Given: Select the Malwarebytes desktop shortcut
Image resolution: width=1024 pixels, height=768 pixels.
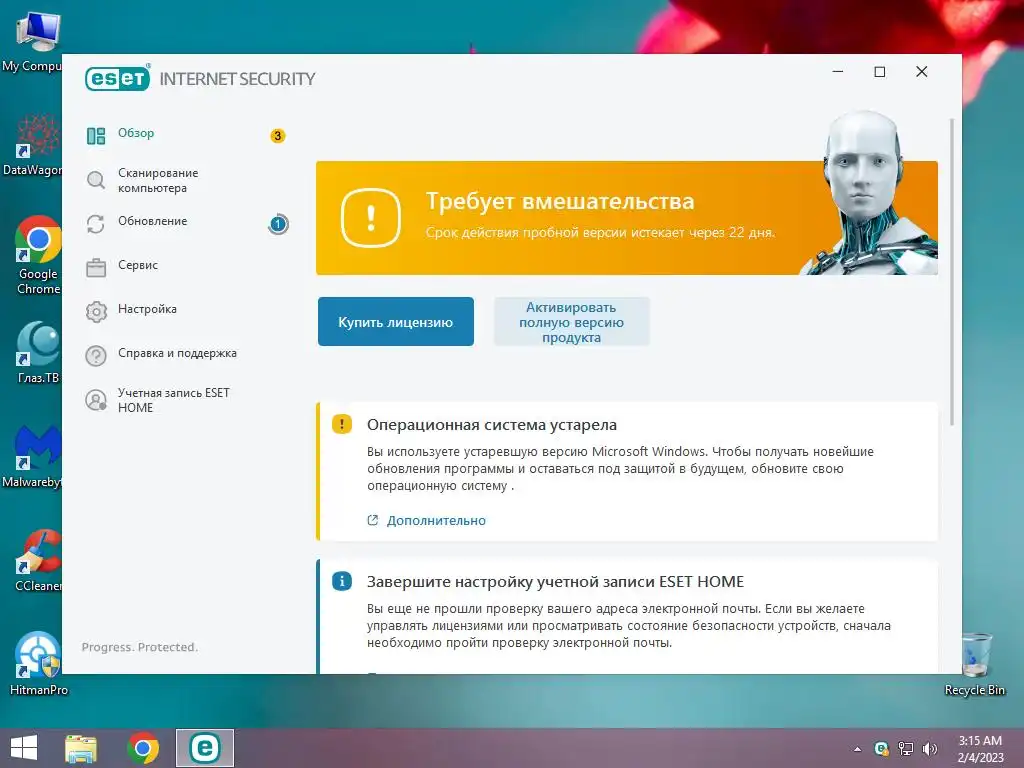Looking at the screenshot, I should (32, 456).
